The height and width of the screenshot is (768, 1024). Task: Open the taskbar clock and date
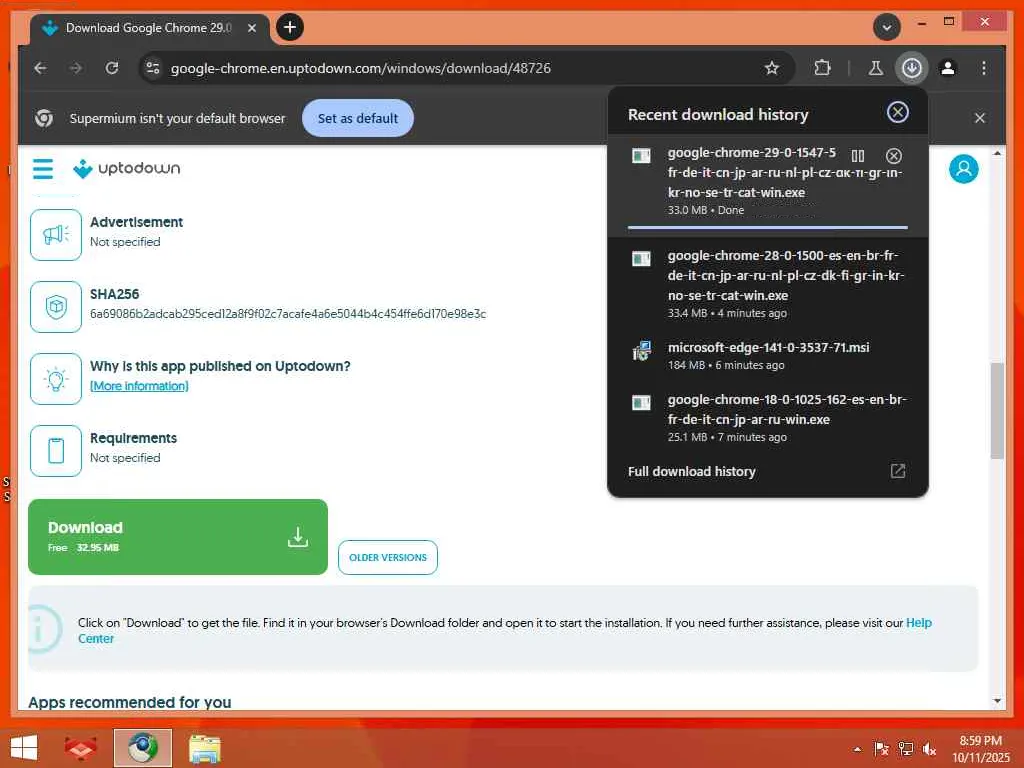(x=980, y=749)
